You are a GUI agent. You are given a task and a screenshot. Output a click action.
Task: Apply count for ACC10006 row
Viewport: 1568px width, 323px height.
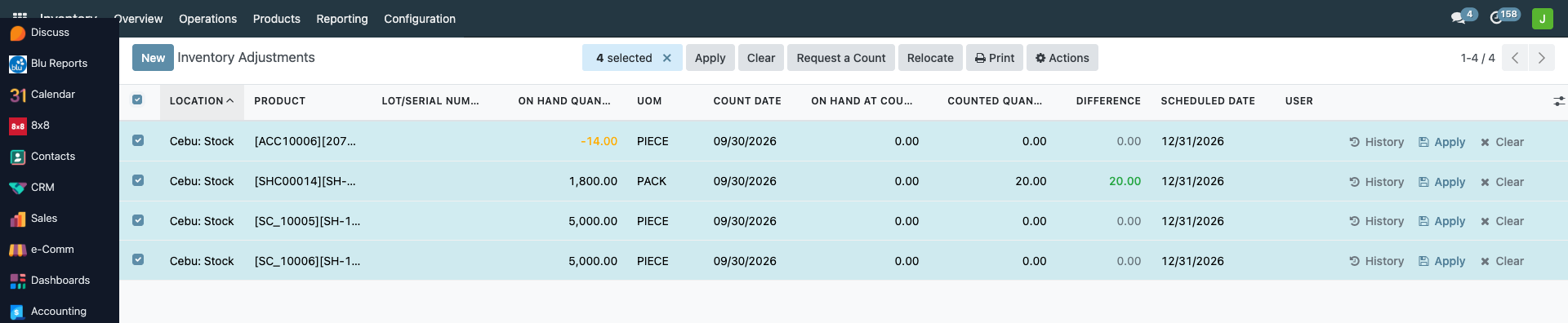point(1442,142)
